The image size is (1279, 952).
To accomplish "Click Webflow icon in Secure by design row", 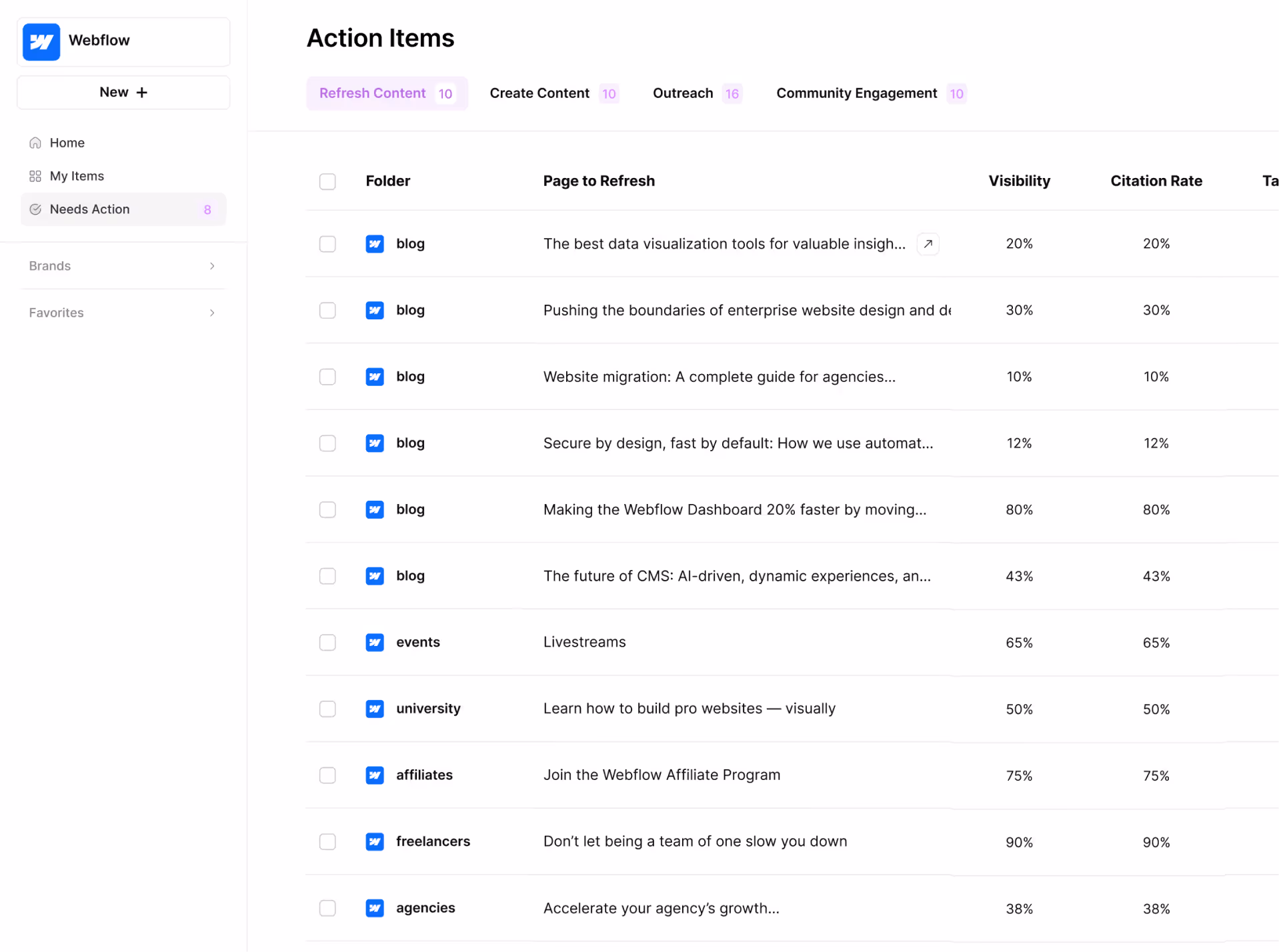I will pyautogui.click(x=375, y=443).
